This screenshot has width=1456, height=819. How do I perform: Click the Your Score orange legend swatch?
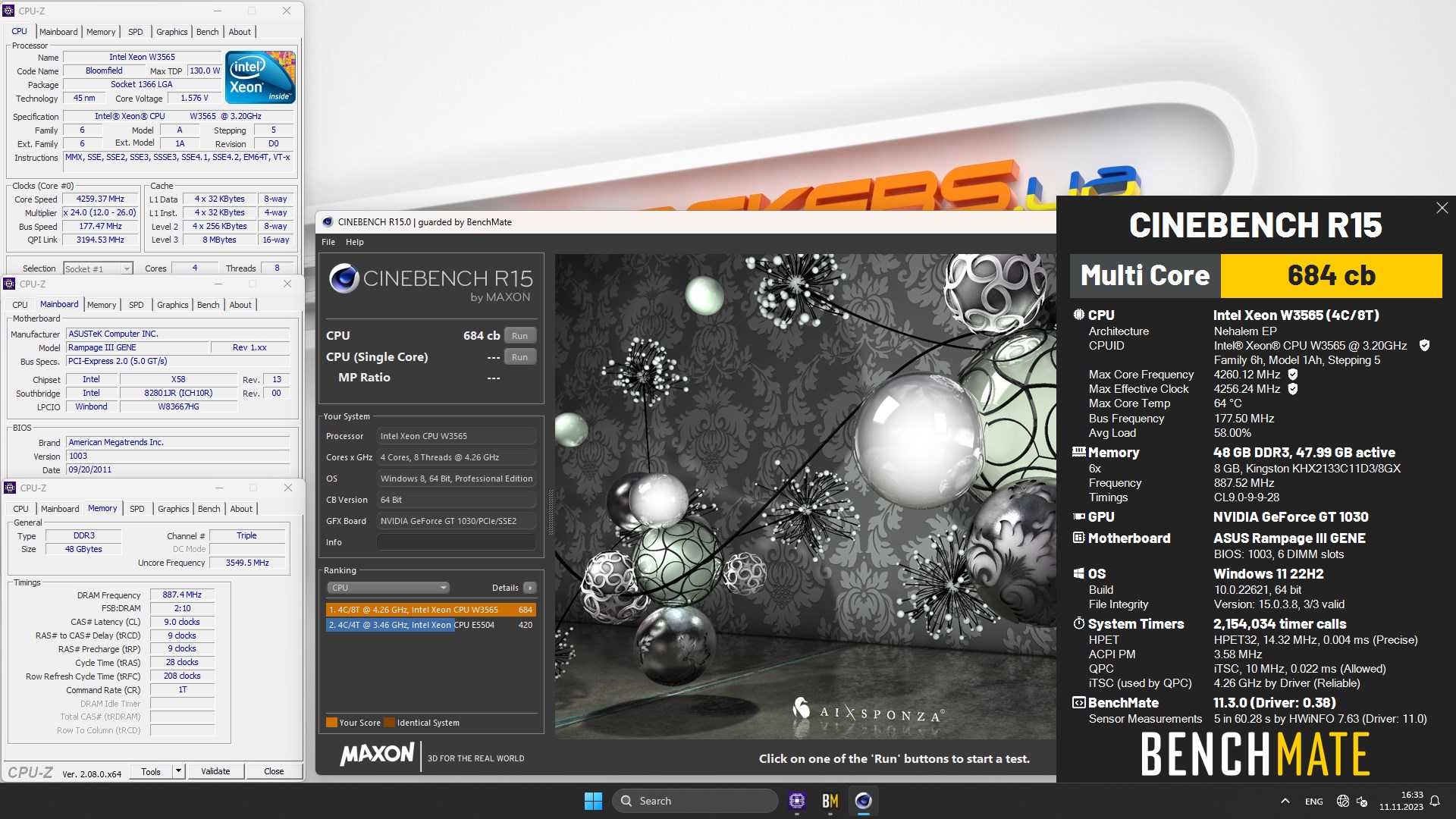(x=331, y=723)
